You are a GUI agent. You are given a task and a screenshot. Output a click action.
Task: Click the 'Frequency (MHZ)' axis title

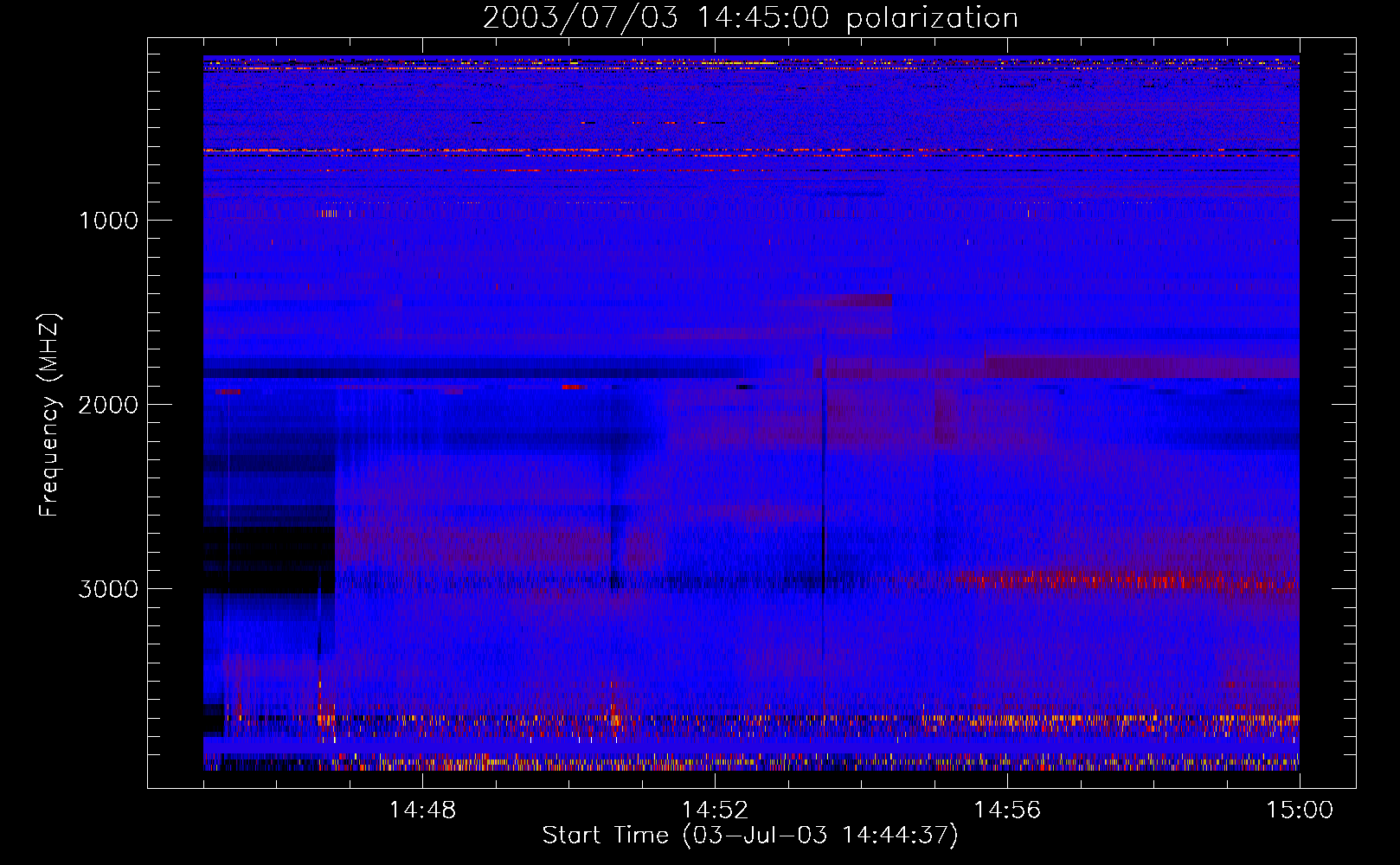pos(49,415)
